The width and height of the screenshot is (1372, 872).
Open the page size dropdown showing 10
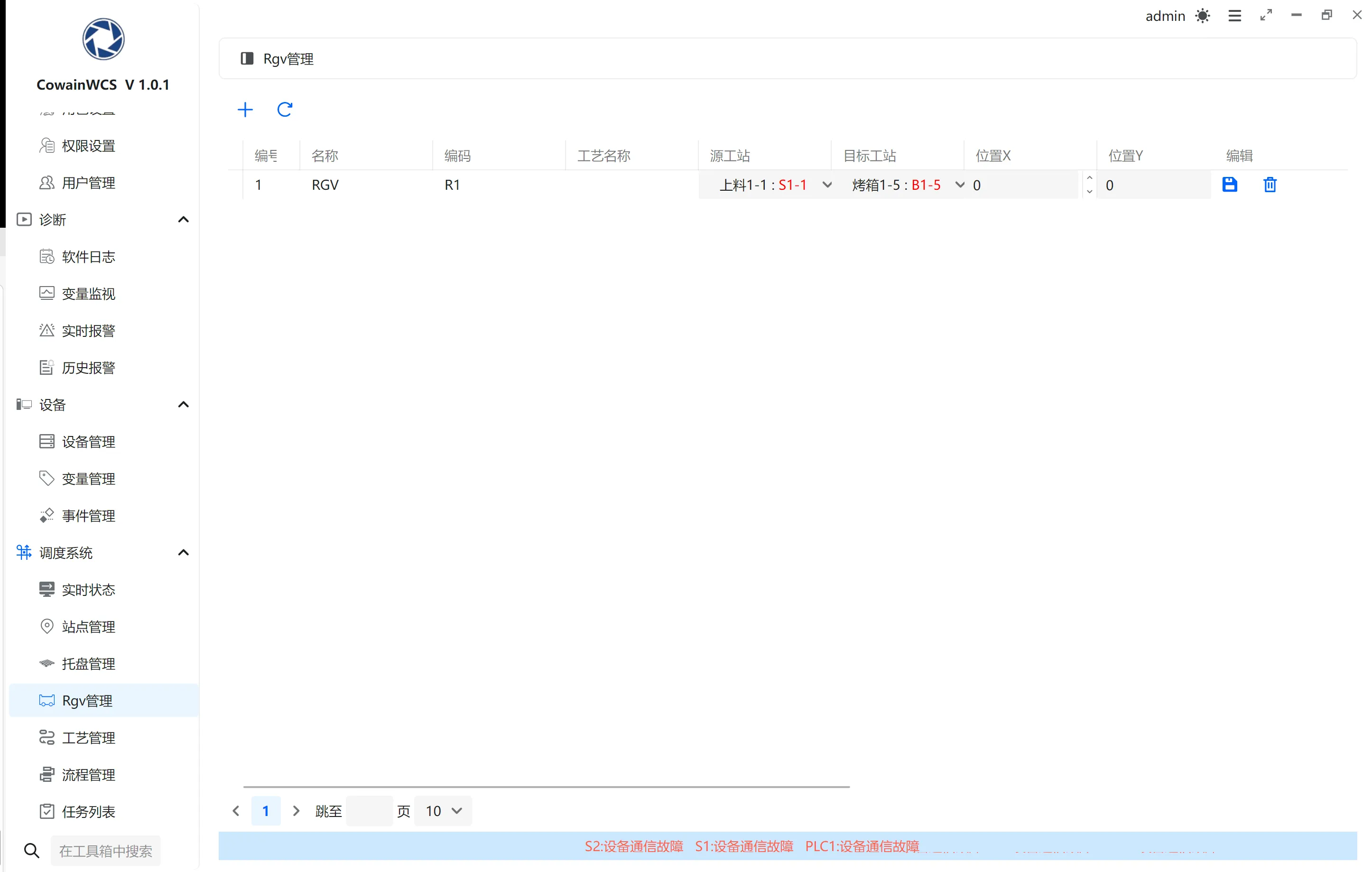[x=443, y=810]
